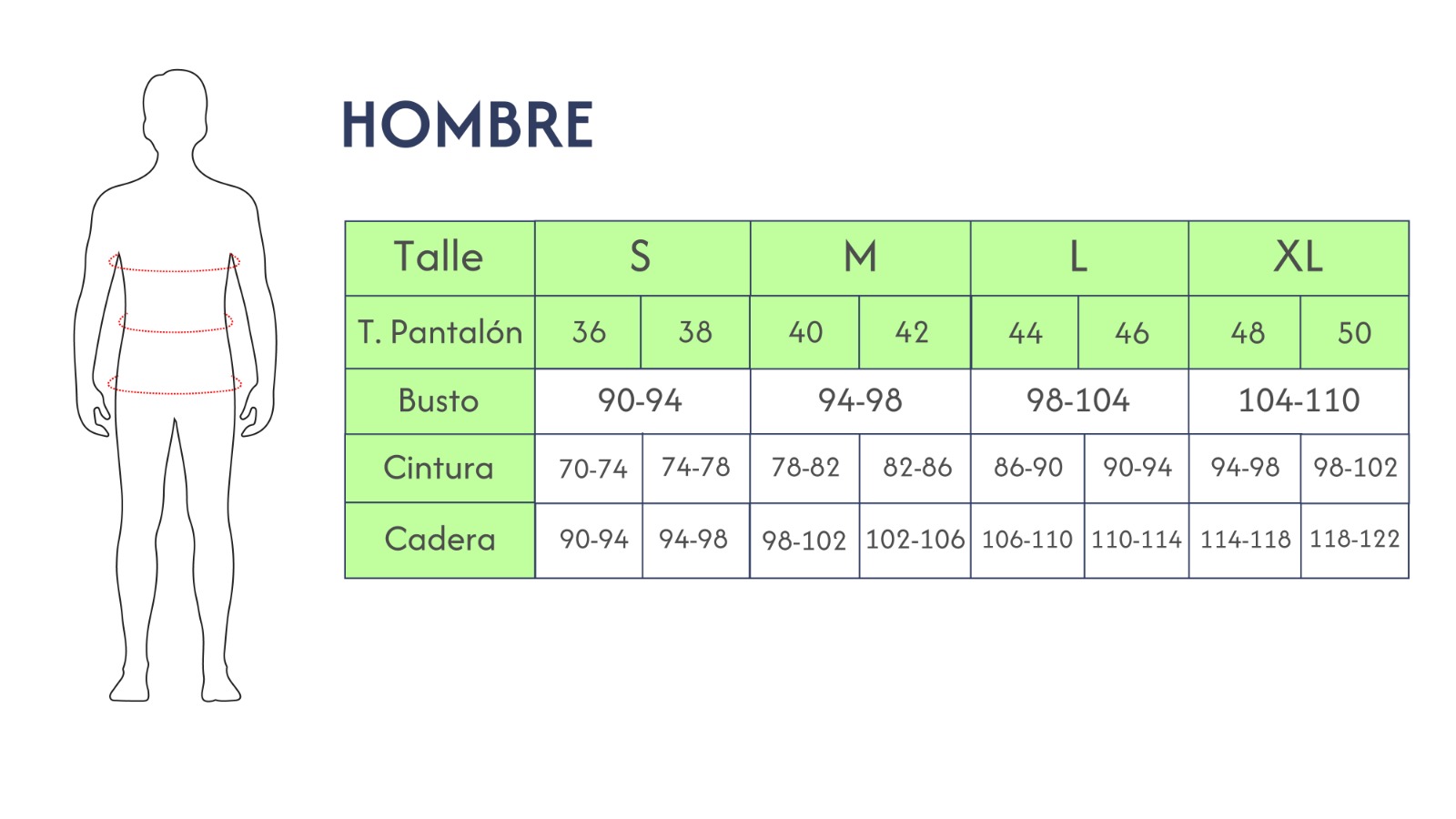Click the male body silhouette figure
The image size is (1456, 819).
point(175,382)
